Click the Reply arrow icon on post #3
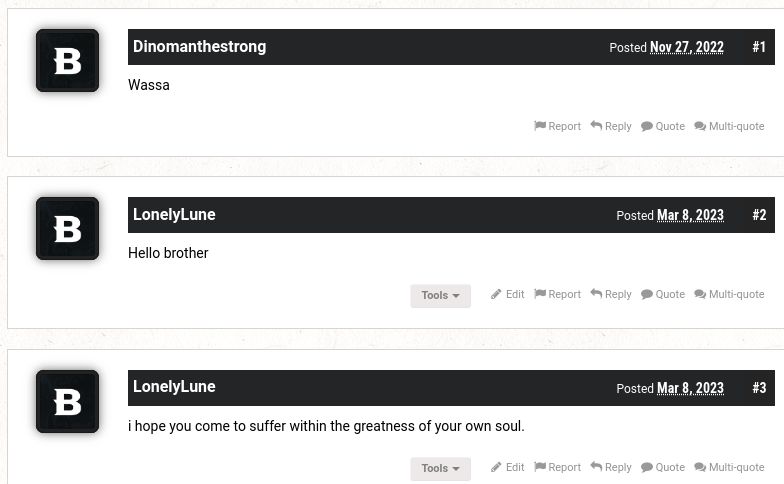Image resolution: width=784 pixels, height=484 pixels. tap(596, 467)
